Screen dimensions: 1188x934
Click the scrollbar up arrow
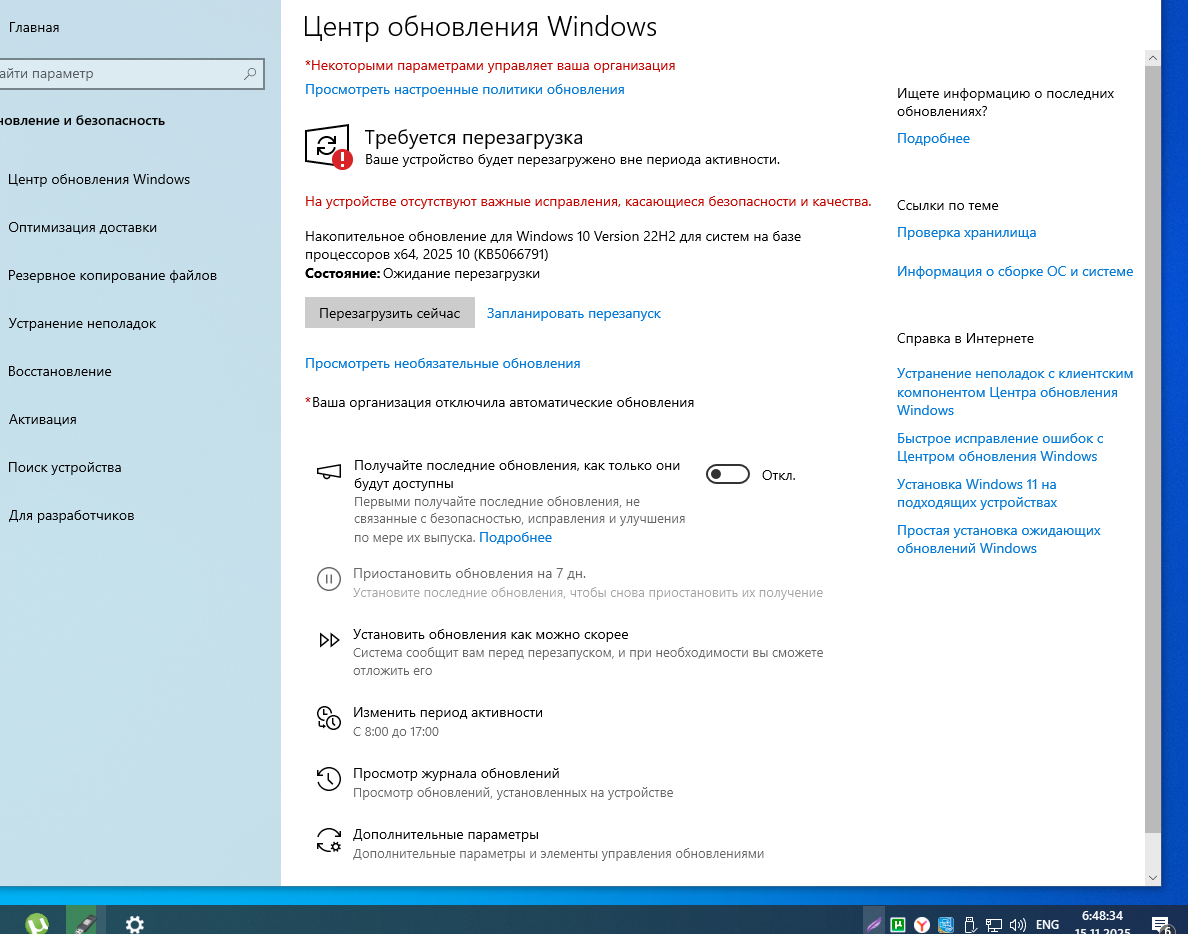(1152, 58)
